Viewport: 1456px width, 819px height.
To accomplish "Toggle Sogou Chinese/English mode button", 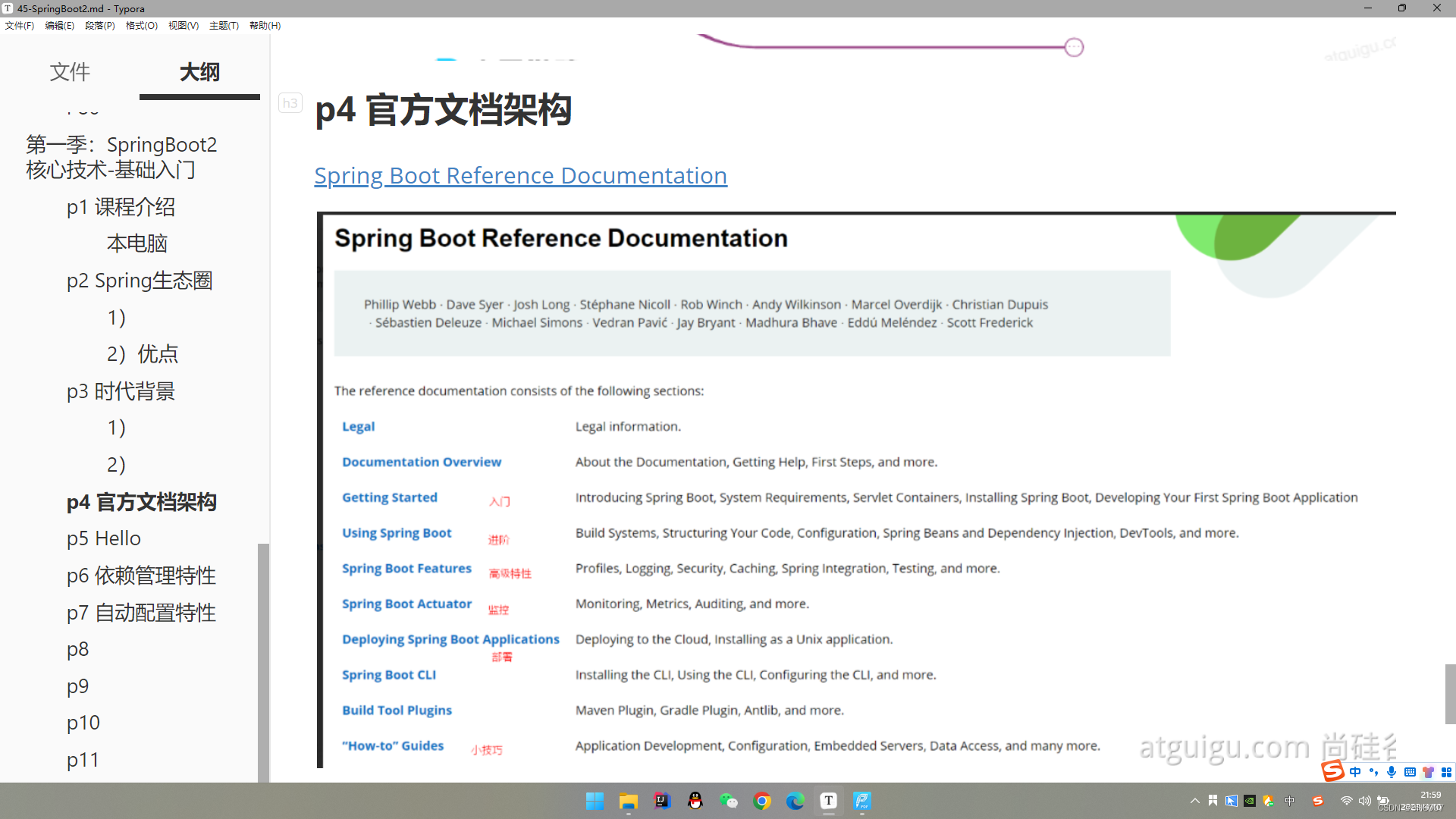I will coord(1355,772).
